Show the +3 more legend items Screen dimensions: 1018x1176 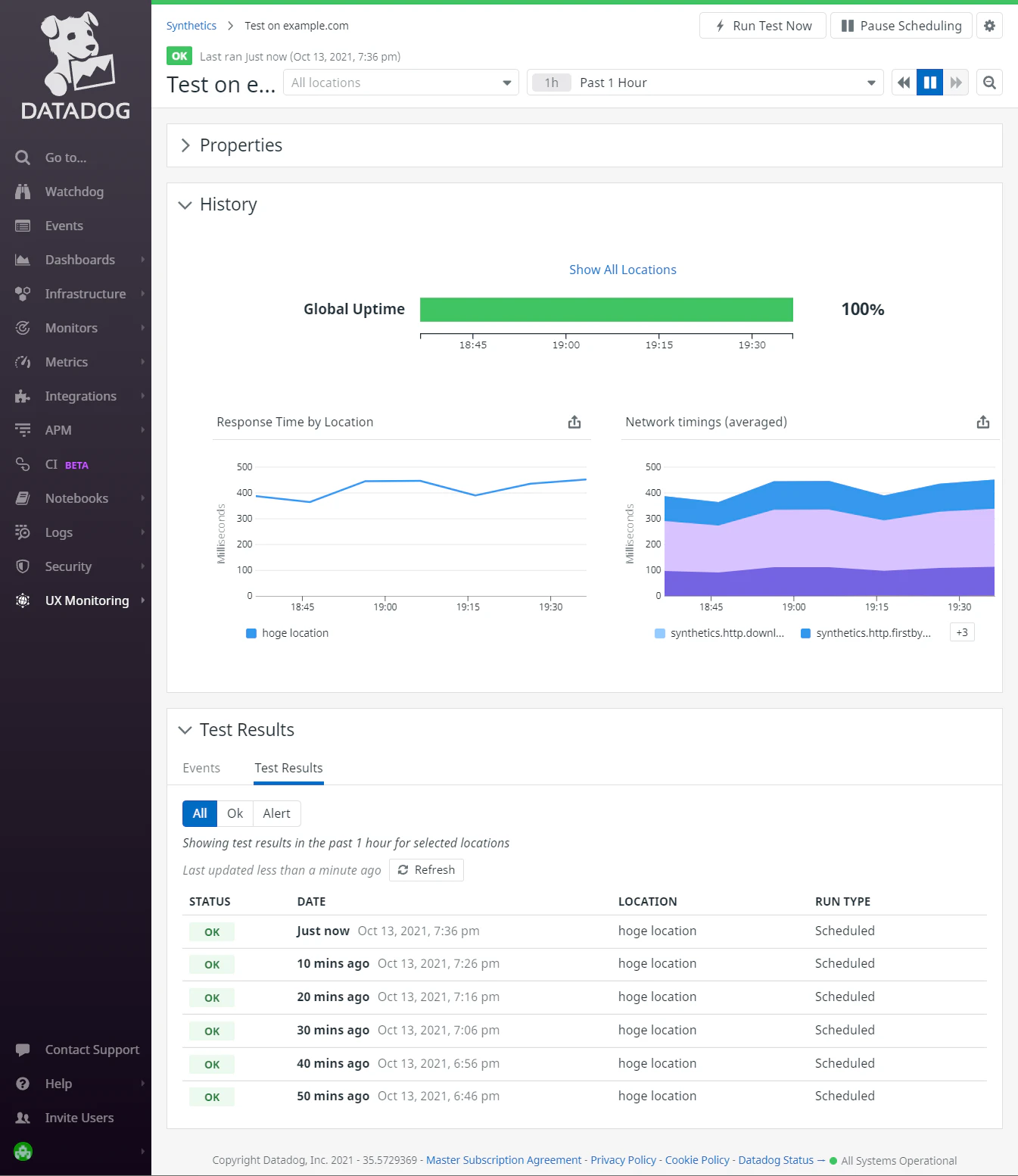[962, 632]
